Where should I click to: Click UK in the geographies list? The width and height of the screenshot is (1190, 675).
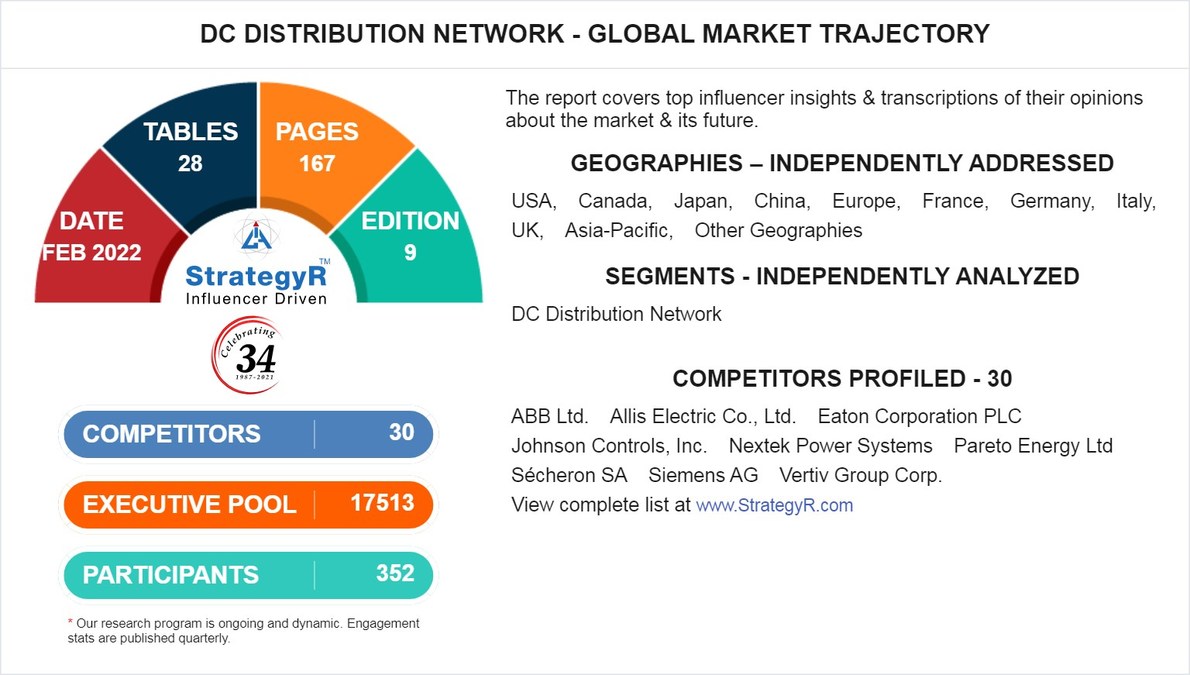(x=527, y=231)
